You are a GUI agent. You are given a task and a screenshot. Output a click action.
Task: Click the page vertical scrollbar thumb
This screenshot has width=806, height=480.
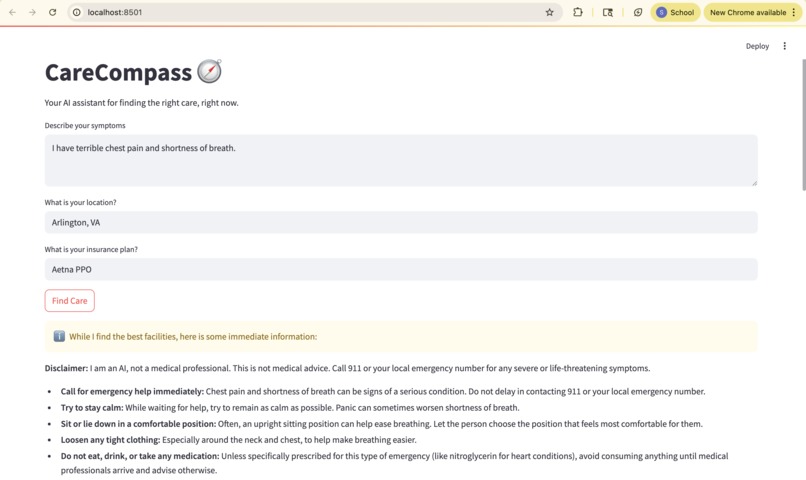(803, 124)
